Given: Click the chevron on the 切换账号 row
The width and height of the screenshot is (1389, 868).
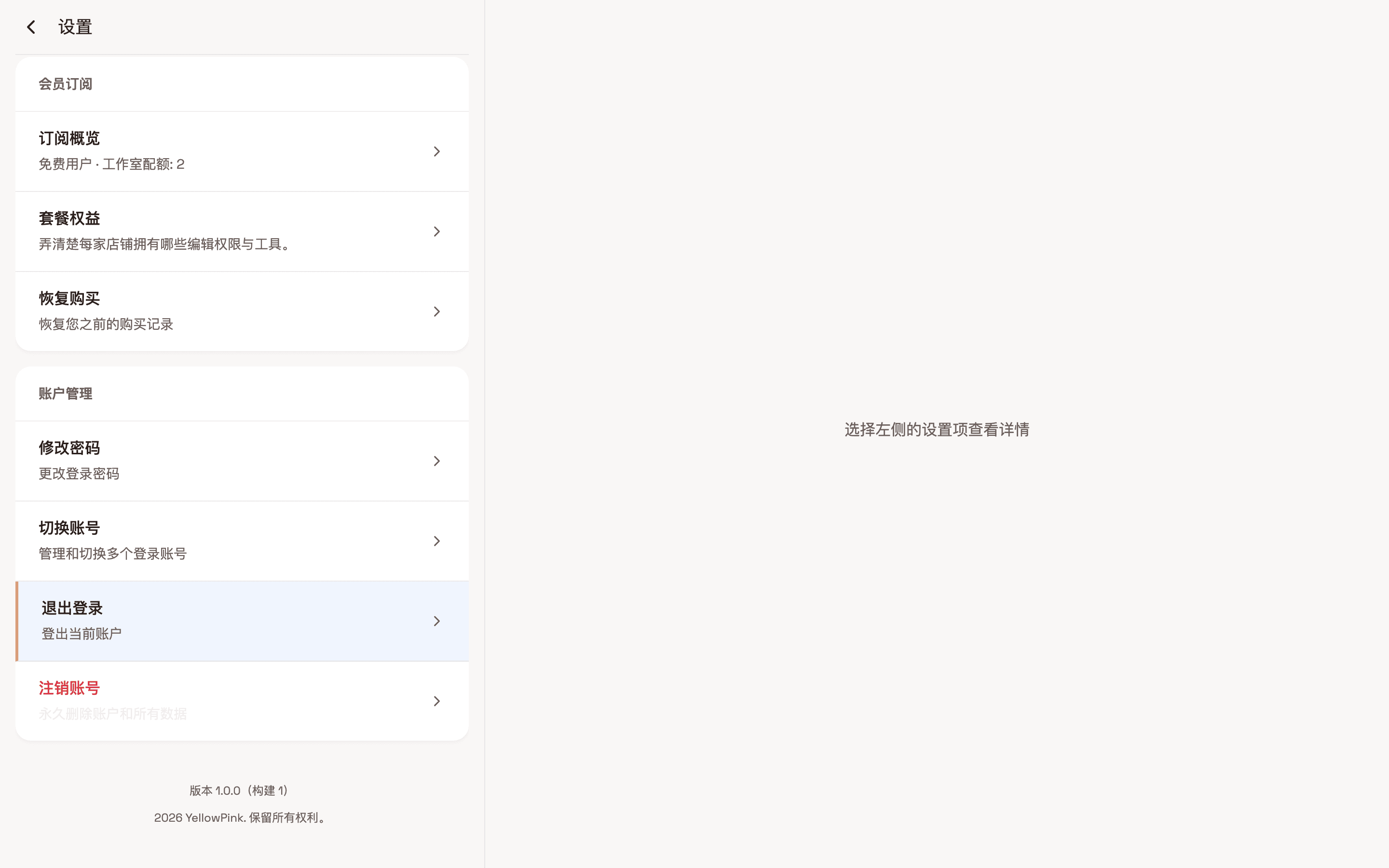Looking at the screenshot, I should pyautogui.click(x=437, y=540).
